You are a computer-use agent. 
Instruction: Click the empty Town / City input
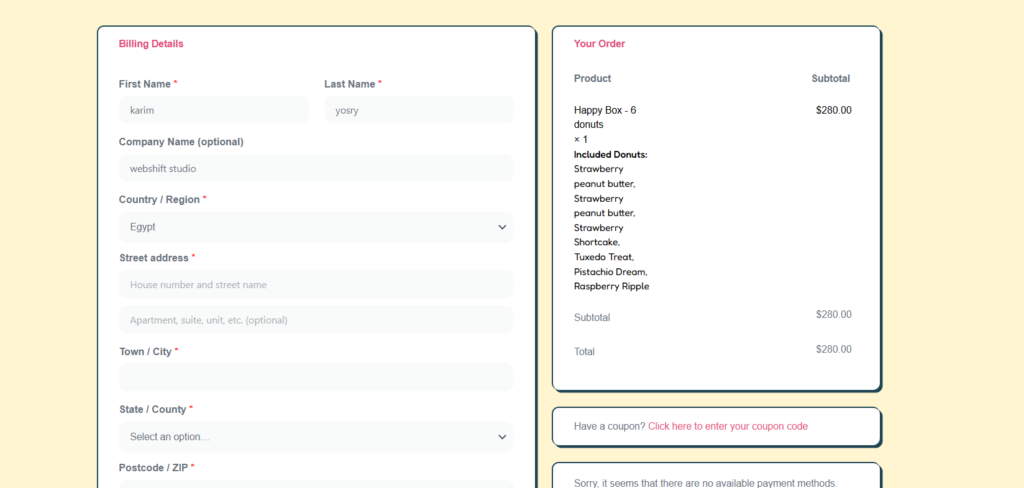[x=315, y=377]
